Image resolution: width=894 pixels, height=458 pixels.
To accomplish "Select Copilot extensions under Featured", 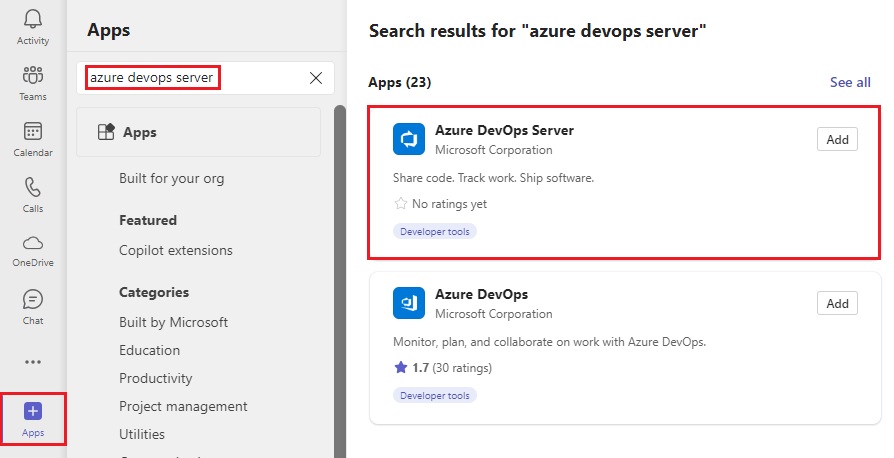I will (175, 251).
